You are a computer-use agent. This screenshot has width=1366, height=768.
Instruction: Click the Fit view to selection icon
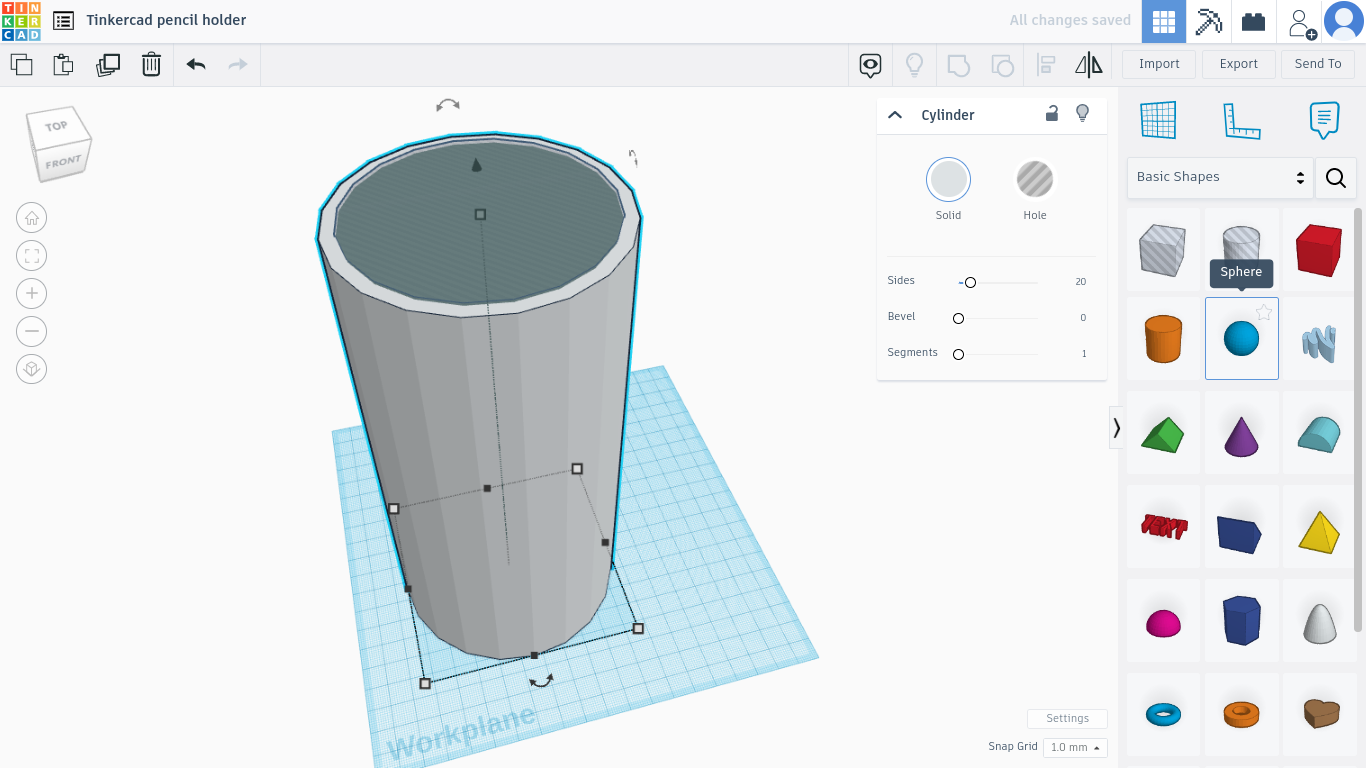(31, 255)
